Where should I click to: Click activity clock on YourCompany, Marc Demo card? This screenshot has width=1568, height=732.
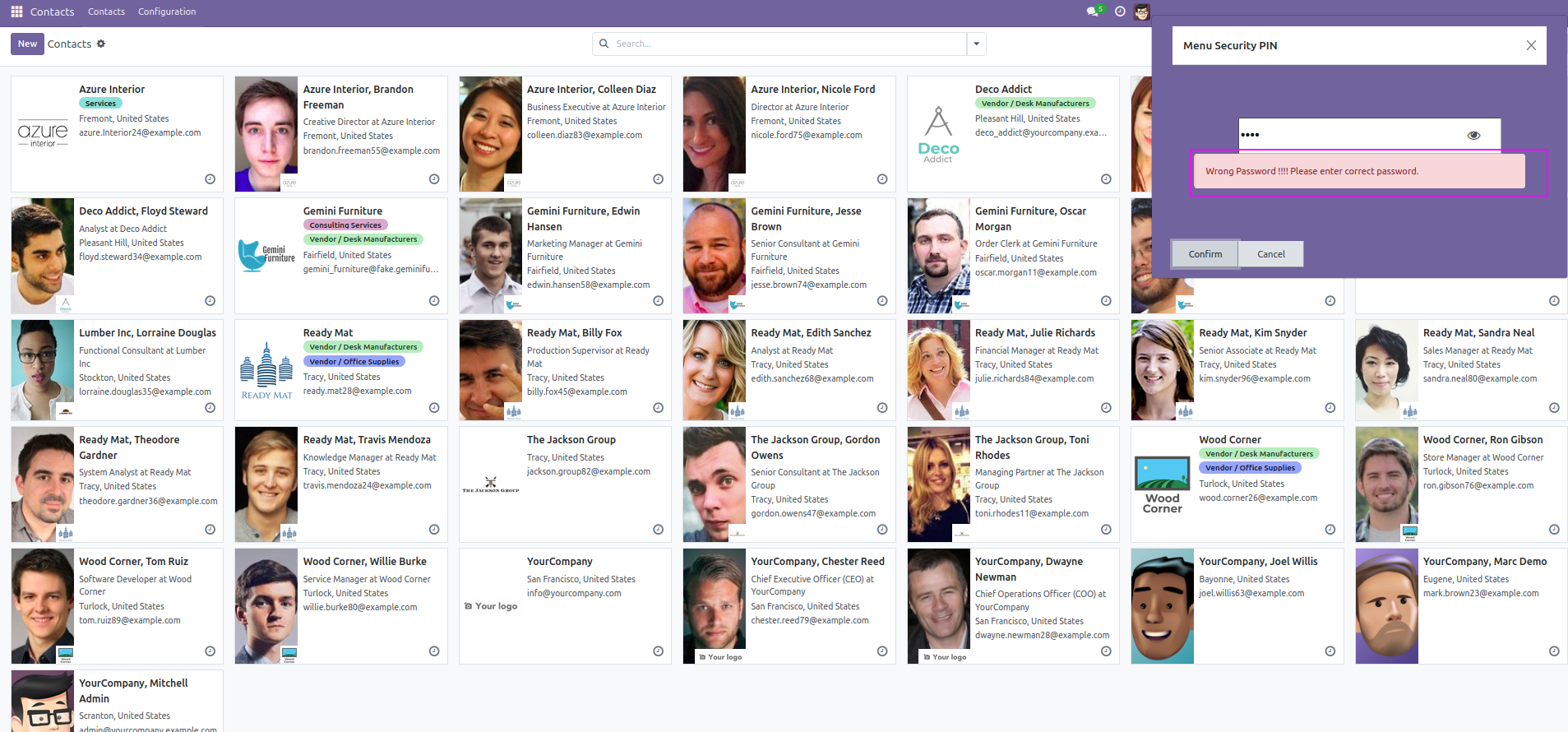click(x=1553, y=651)
